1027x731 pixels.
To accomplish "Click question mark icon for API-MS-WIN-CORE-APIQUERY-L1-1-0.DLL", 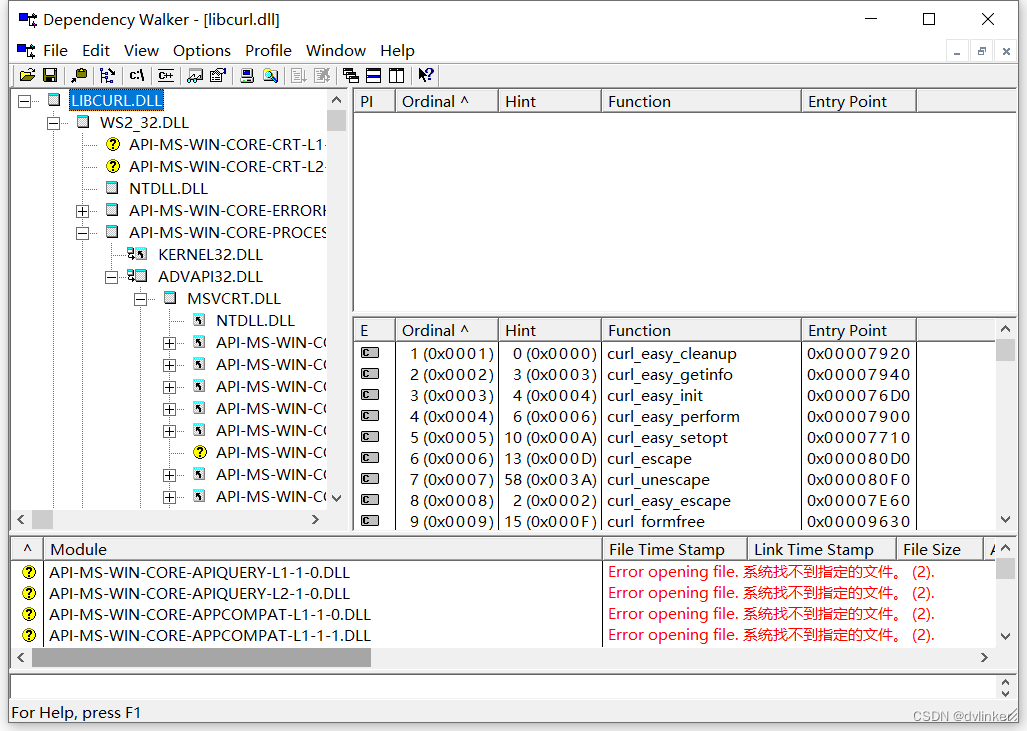I will coord(29,572).
